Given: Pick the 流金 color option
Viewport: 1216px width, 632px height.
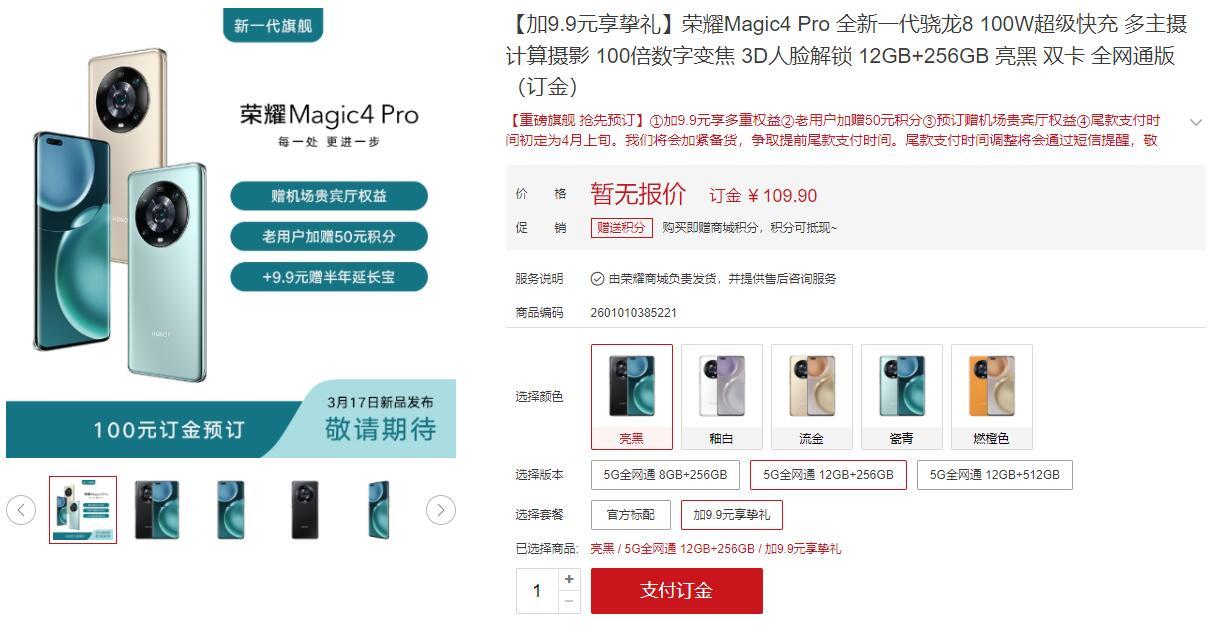Looking at the screenshot, I should (x=812, y=397).
